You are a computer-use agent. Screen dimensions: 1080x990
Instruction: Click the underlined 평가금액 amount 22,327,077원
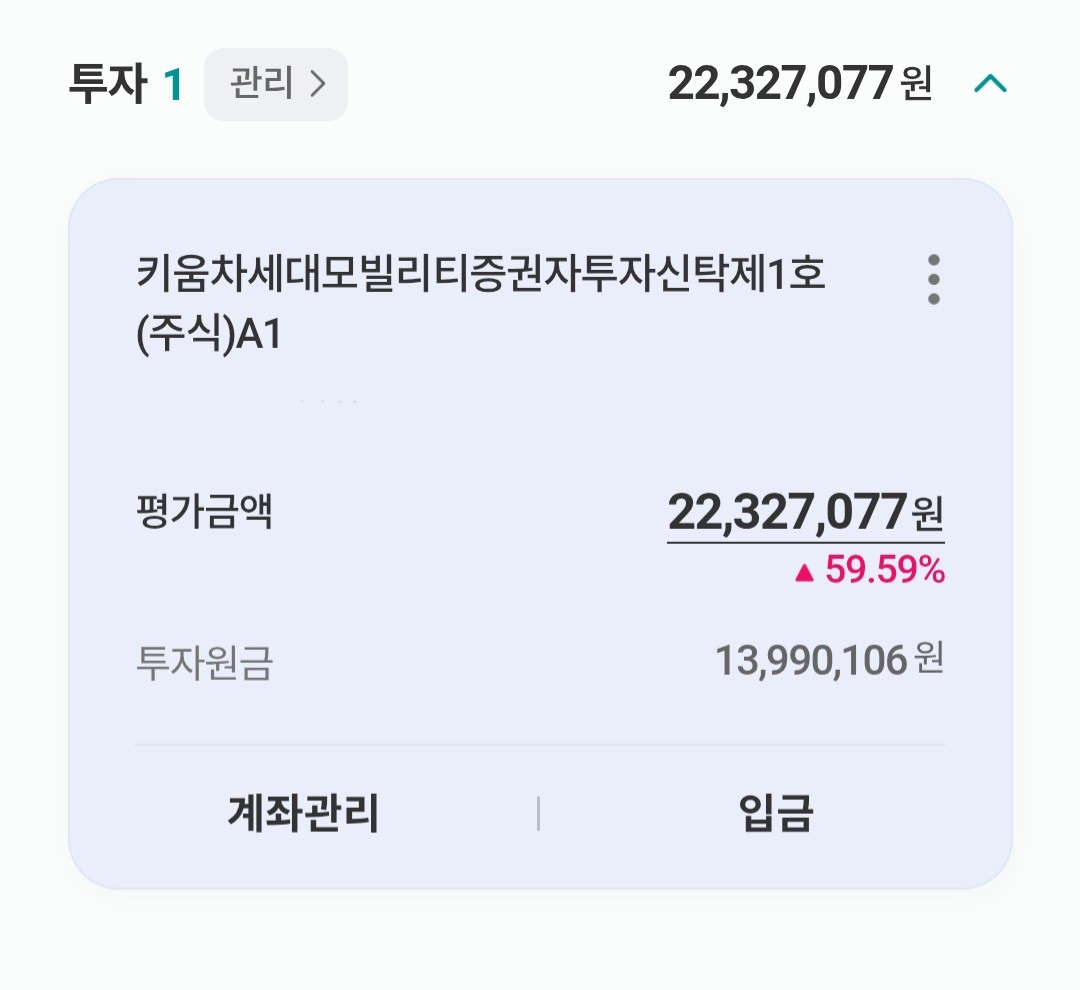point(790,515)
